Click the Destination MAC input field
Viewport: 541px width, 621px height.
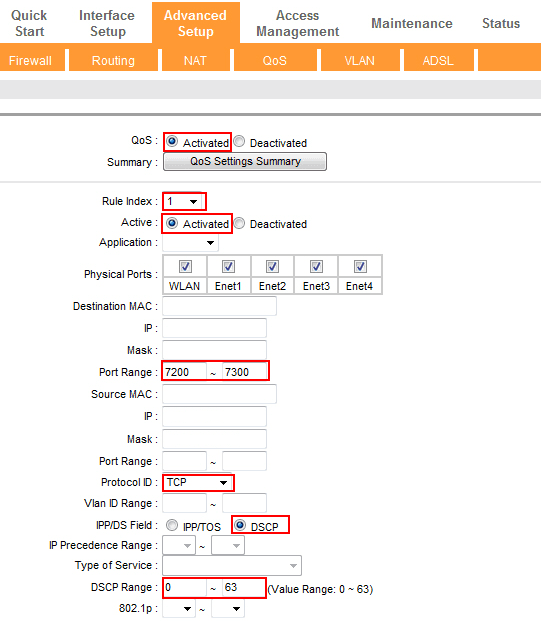219,306
